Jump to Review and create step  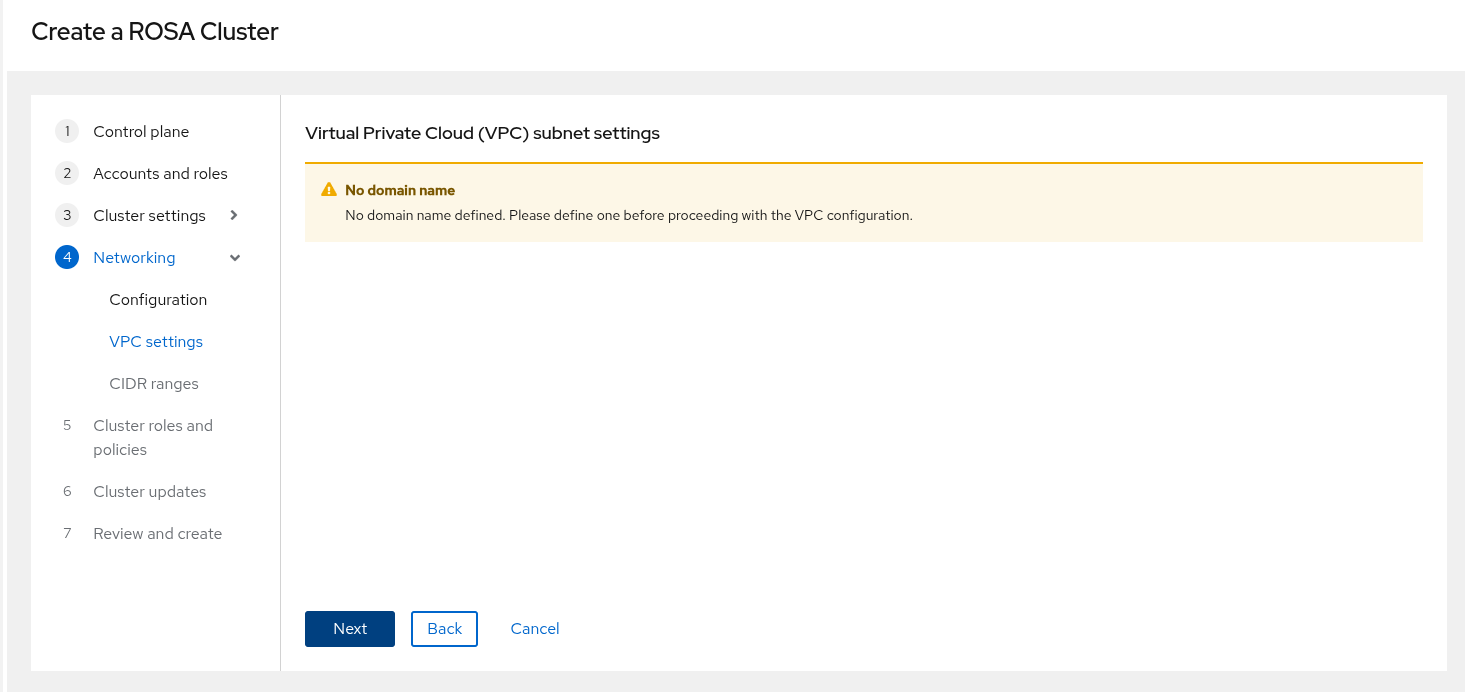tap(157, 534)
